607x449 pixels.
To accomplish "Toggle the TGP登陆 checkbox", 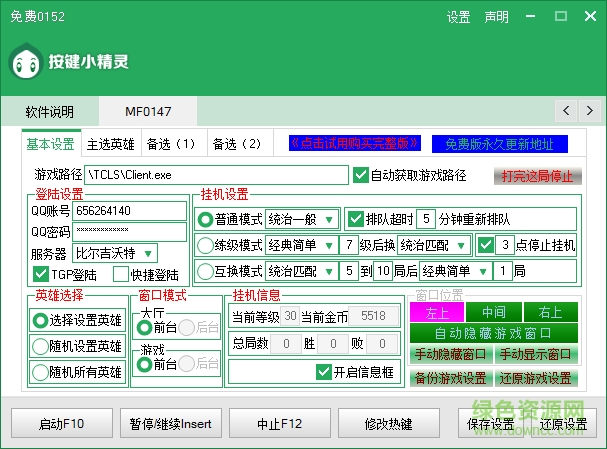I will 41,274.
